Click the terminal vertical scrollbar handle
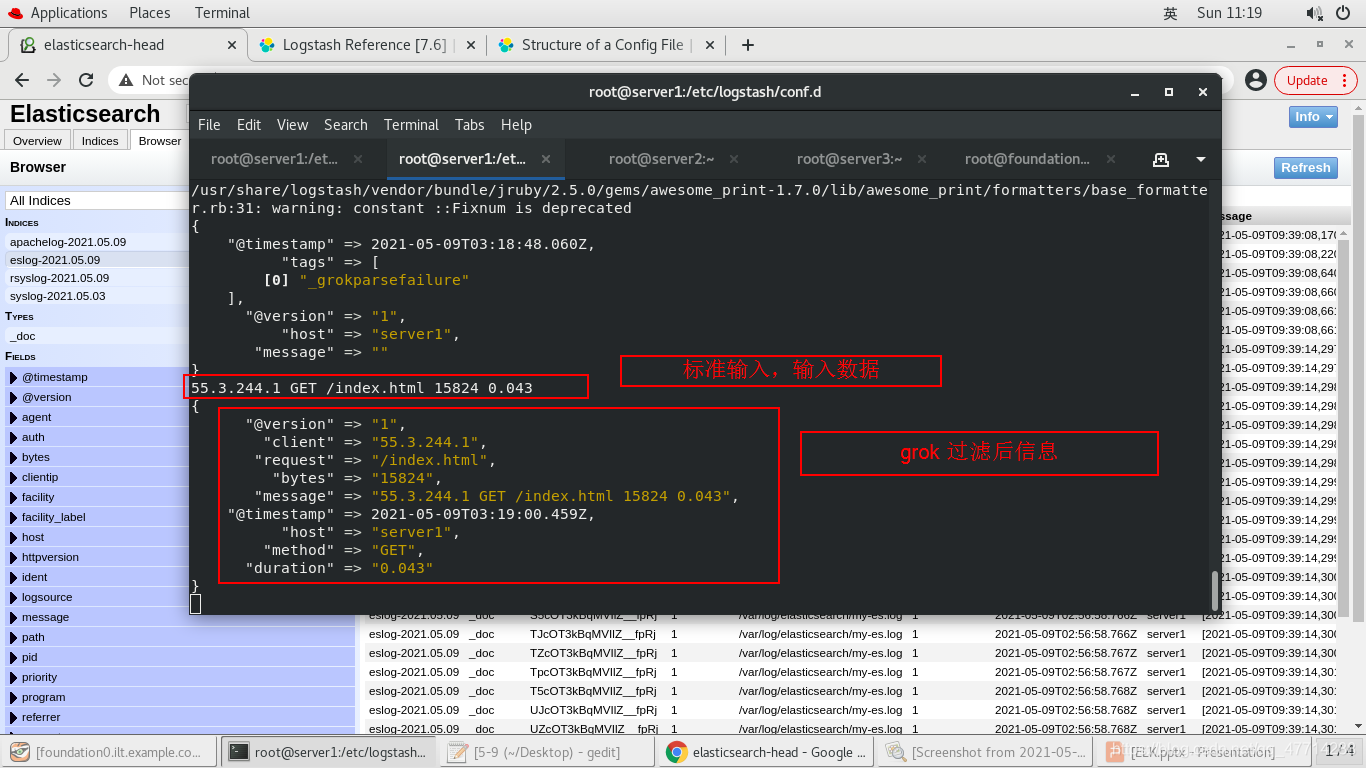 [1215, 590]
